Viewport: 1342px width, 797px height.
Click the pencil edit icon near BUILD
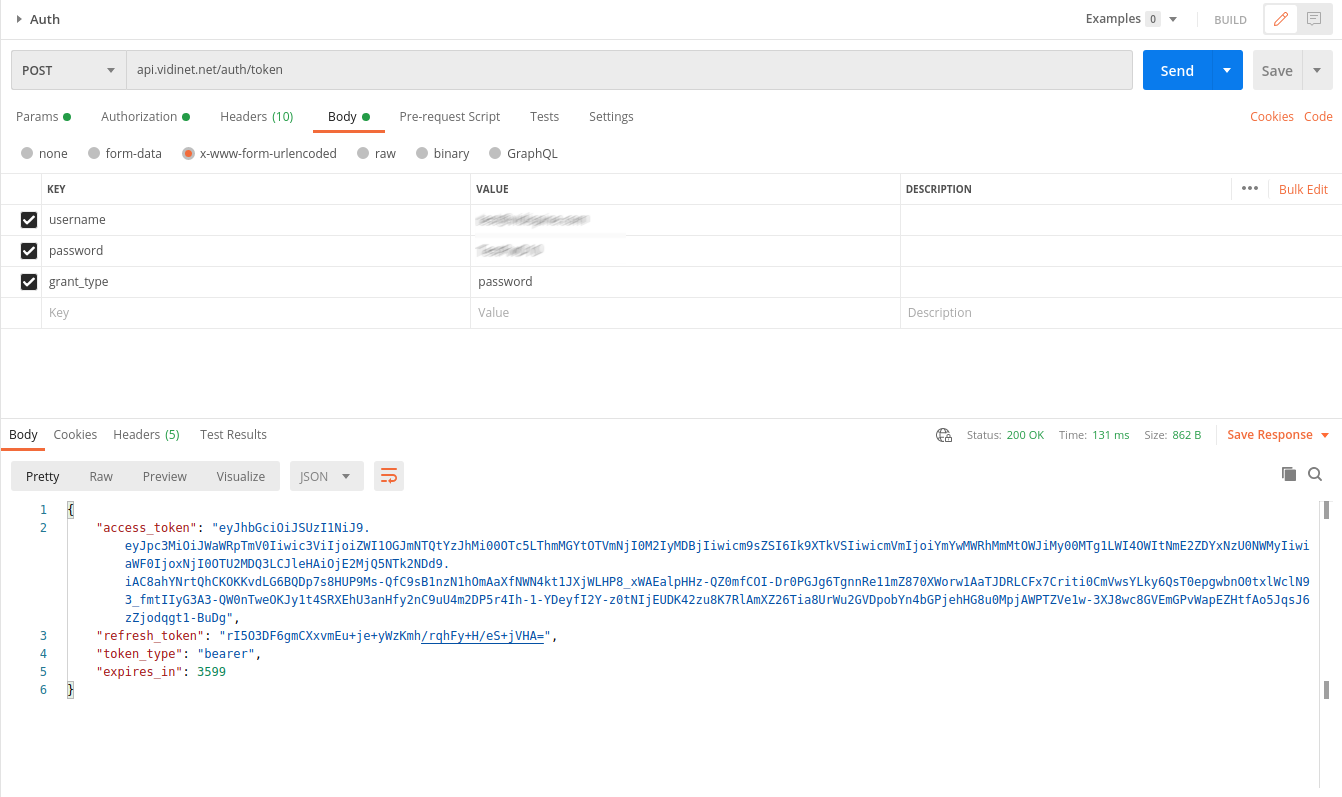[1280, 19]
